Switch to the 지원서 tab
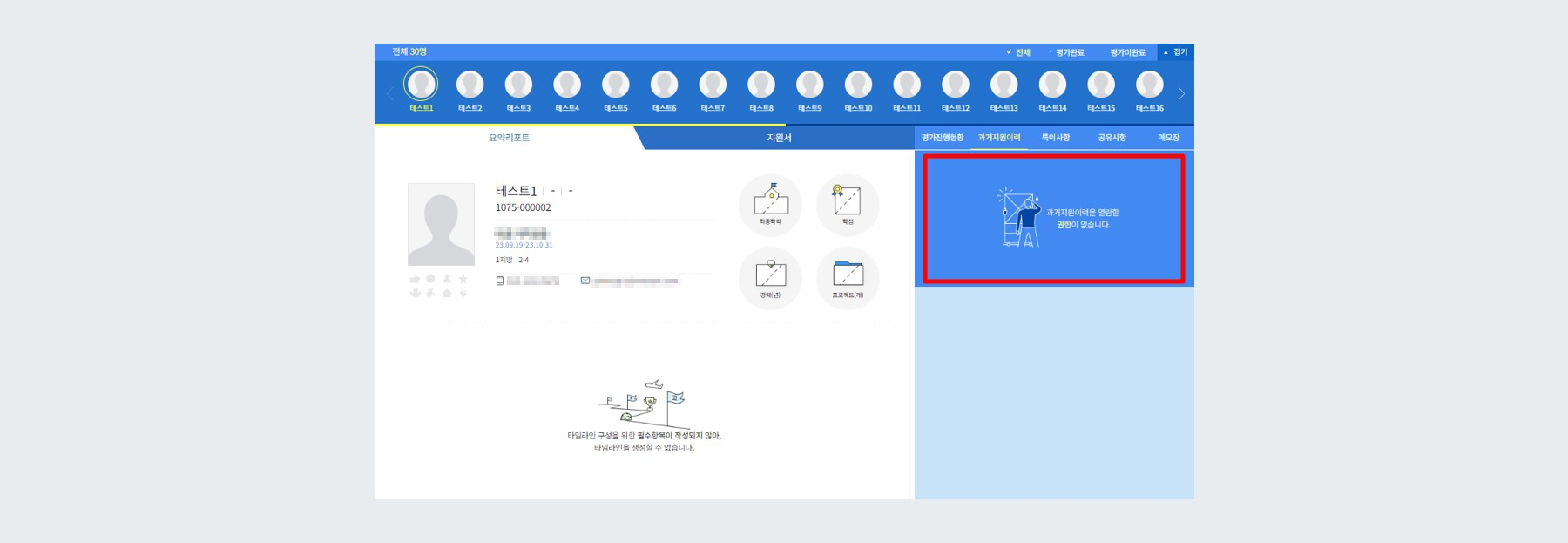The height and width of the screenshot is (543, 1568). point(779,138)
